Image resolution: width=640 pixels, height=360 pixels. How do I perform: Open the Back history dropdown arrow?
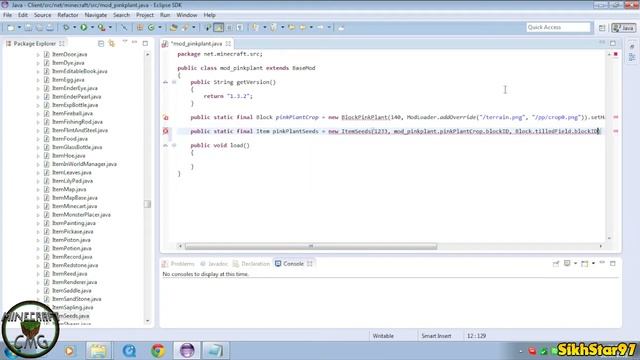point(311,27)
